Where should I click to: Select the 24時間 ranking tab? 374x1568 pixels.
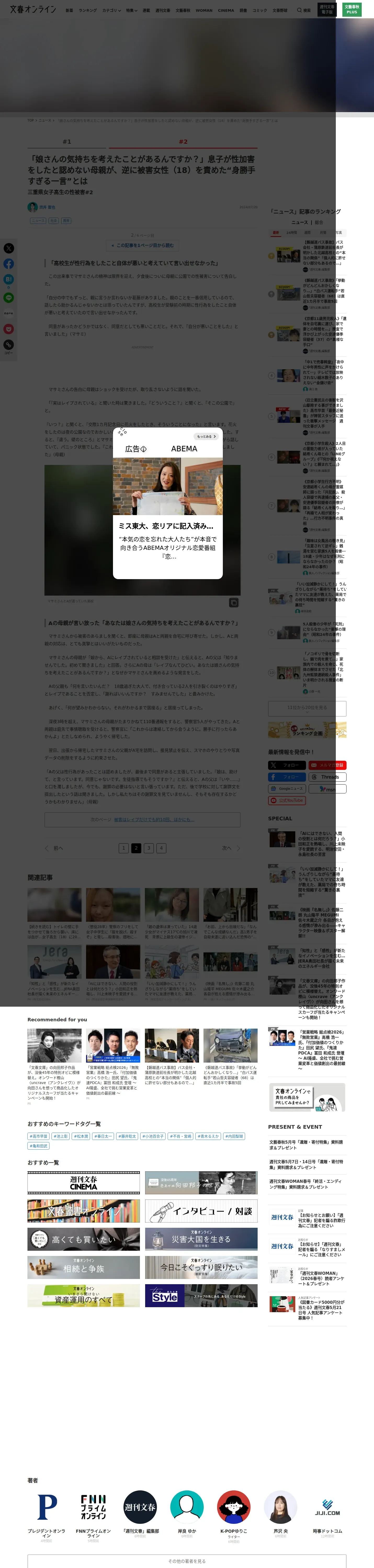pos(292,233)
